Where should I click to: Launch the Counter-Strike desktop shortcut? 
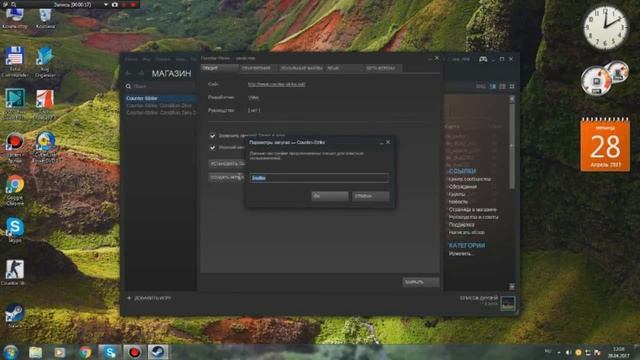click(x=15, y=272)
